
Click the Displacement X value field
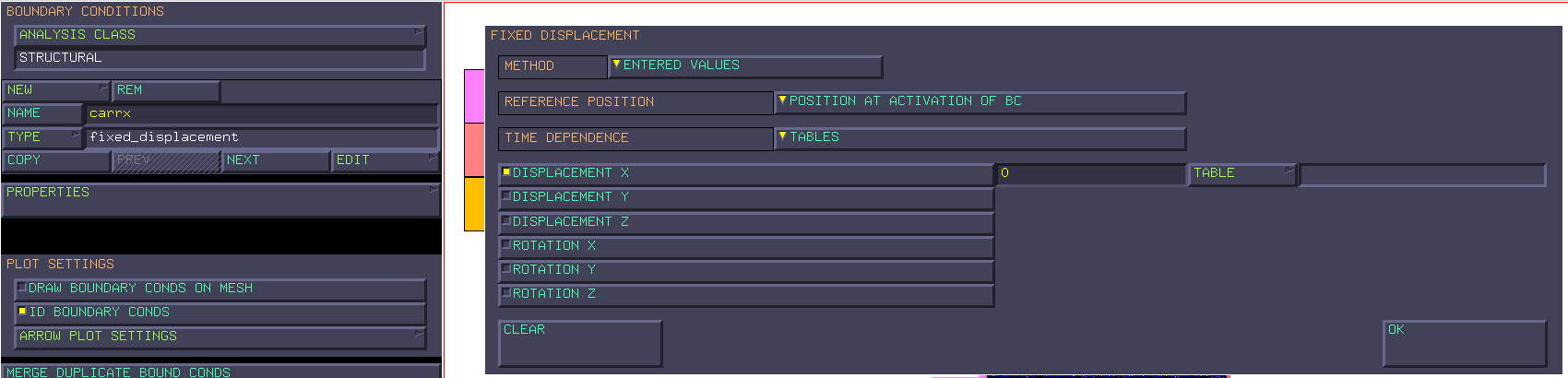pos(1090,174)
